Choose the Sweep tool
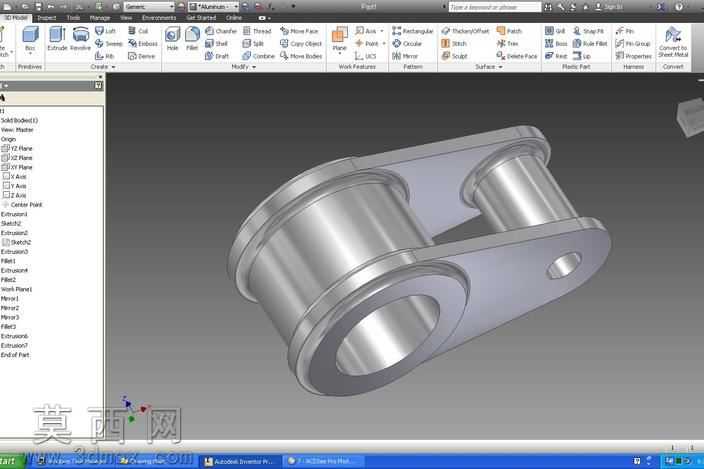This screenshot has height=469, width=704. click(x=109, y=44)
